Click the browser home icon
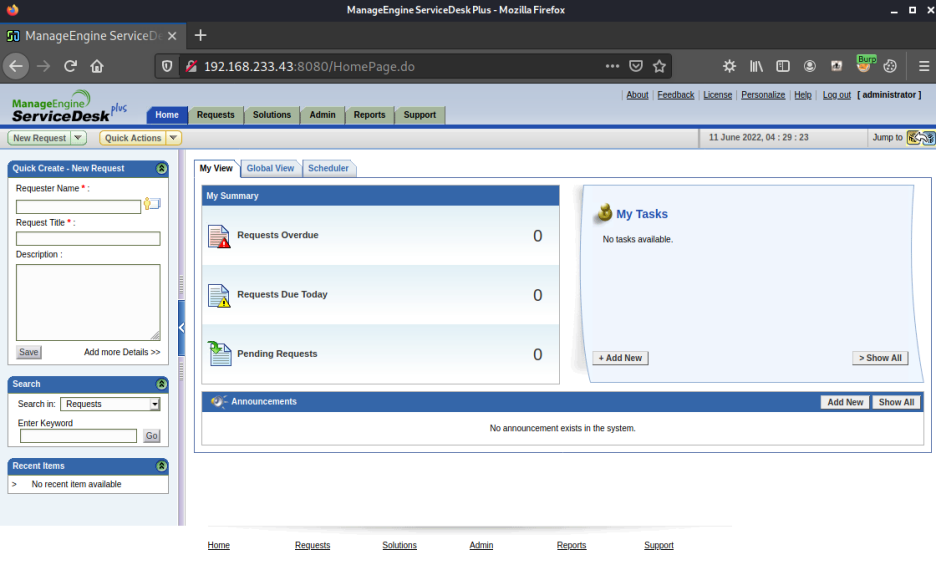Image resolution: width=936 pixels, height=565 pixels. coord(97,66)
